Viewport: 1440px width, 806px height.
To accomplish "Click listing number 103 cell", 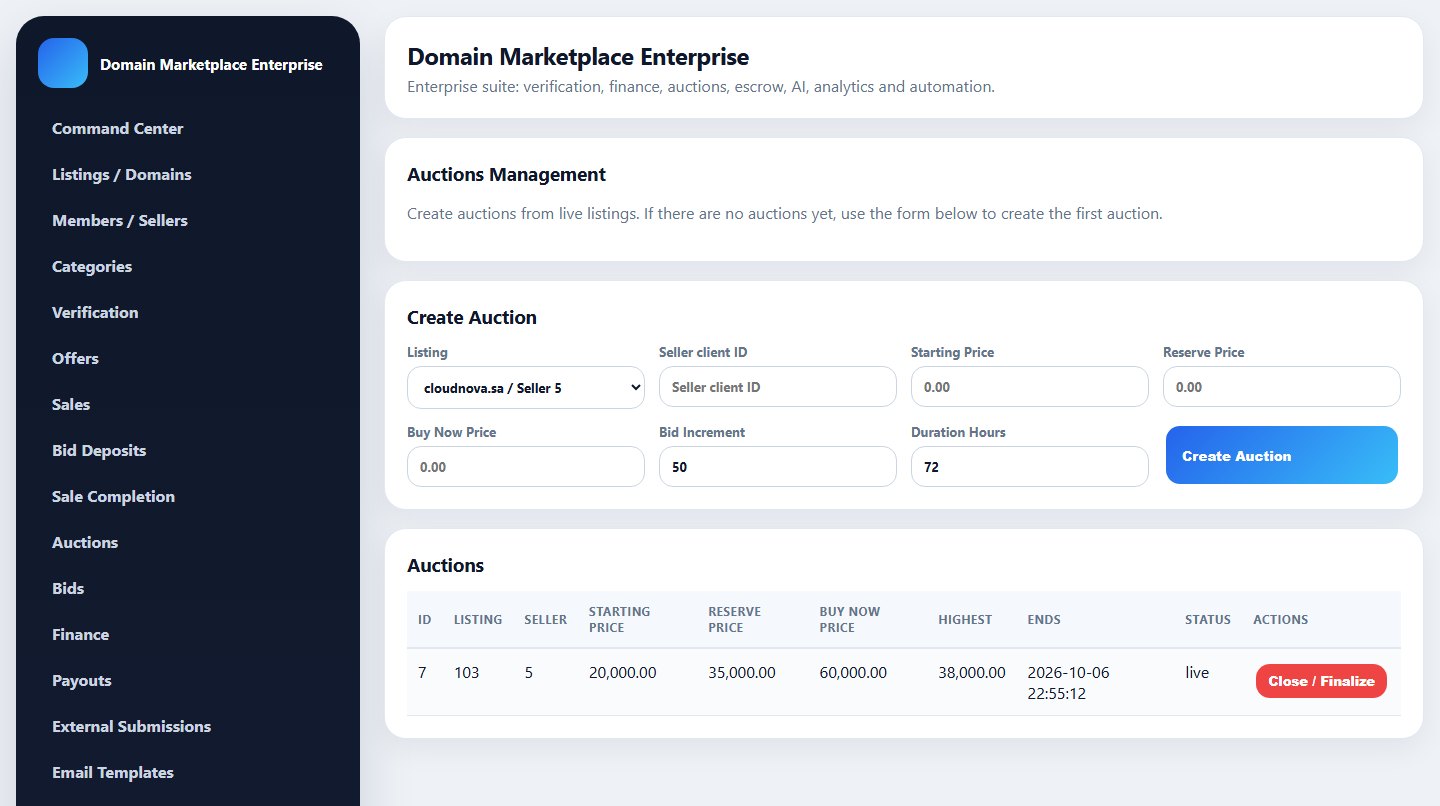I will pos(466,672).
